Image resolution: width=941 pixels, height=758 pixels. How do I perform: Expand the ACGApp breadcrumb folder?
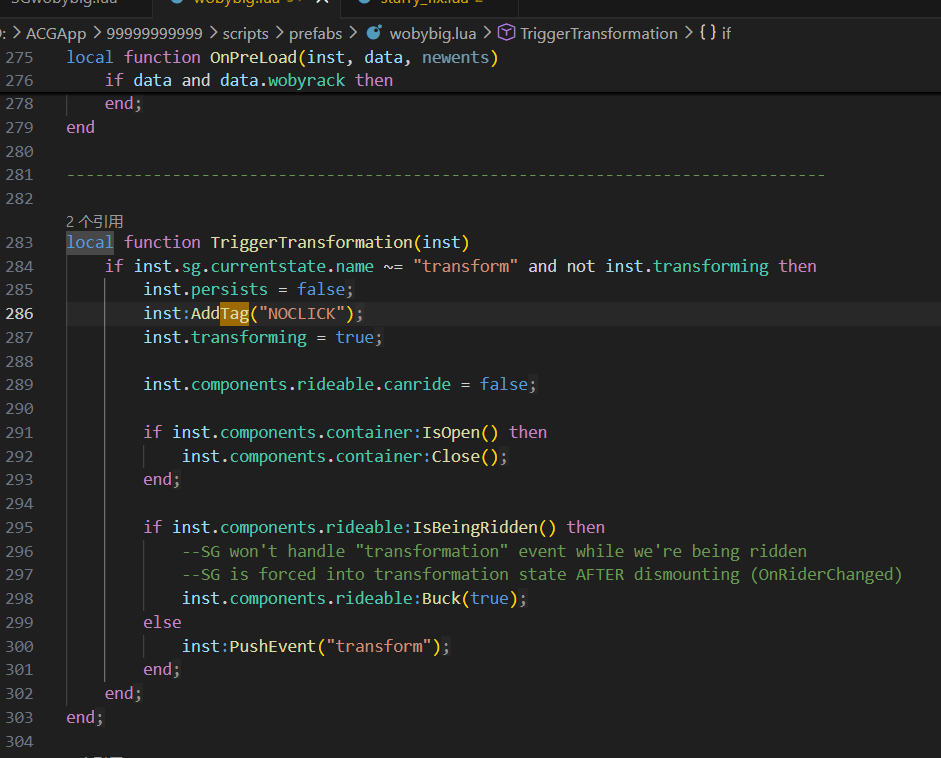(x=56, y=33)
